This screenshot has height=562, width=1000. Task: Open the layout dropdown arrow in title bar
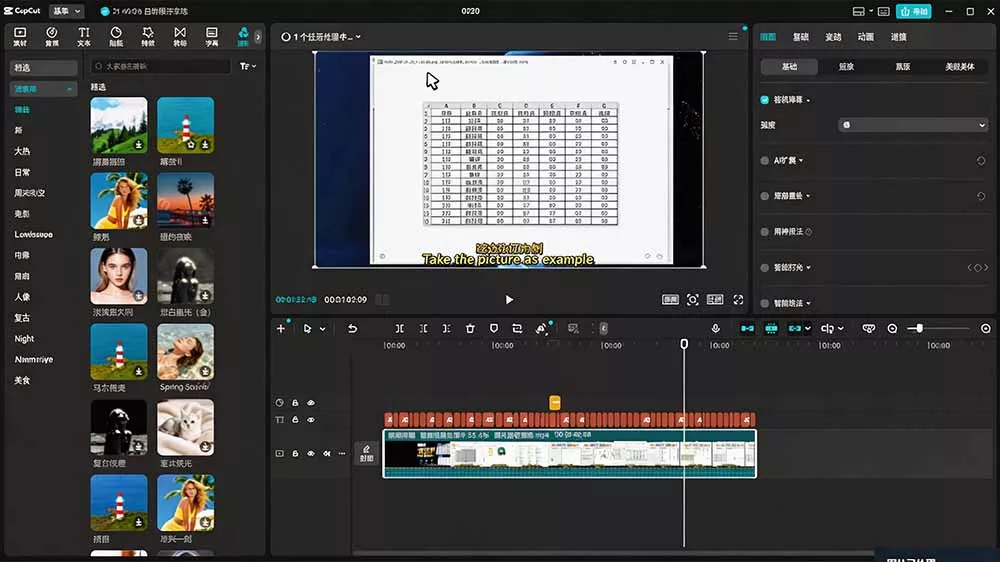(x=871, y=11)
